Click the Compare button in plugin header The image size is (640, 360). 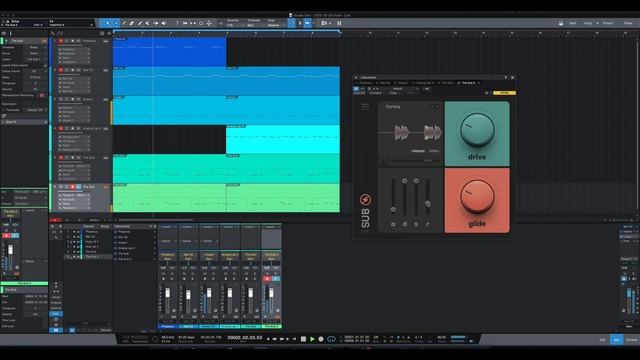click(376, 93)
